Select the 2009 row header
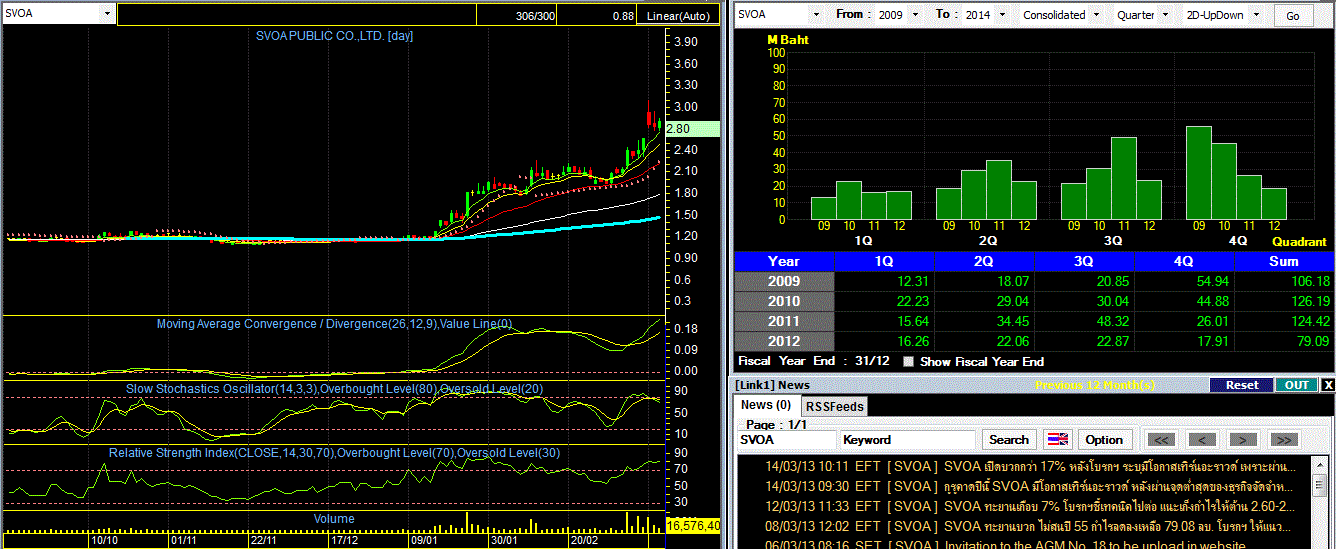Viewport: 1336px width, 549px height. (783, 281)
